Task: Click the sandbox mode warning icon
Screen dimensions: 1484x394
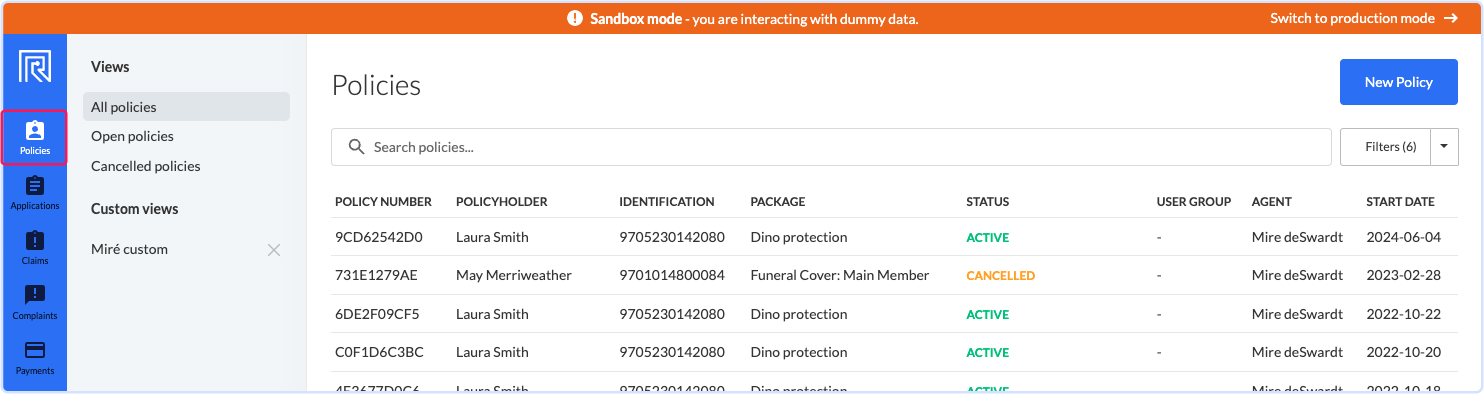Action: pos(574,19)
